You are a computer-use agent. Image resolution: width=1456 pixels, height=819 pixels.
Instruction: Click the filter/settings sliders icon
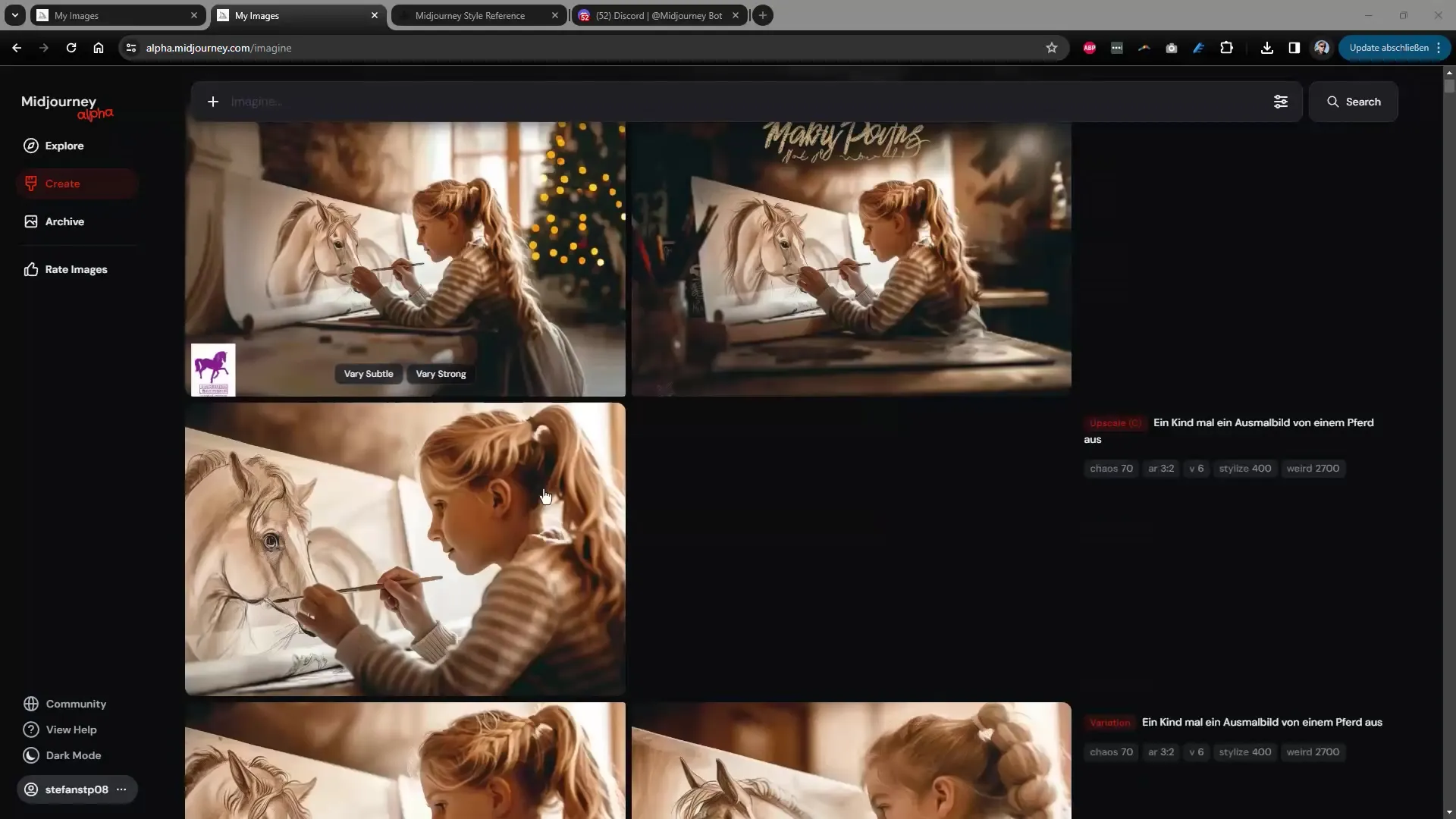pos(1281,101)
